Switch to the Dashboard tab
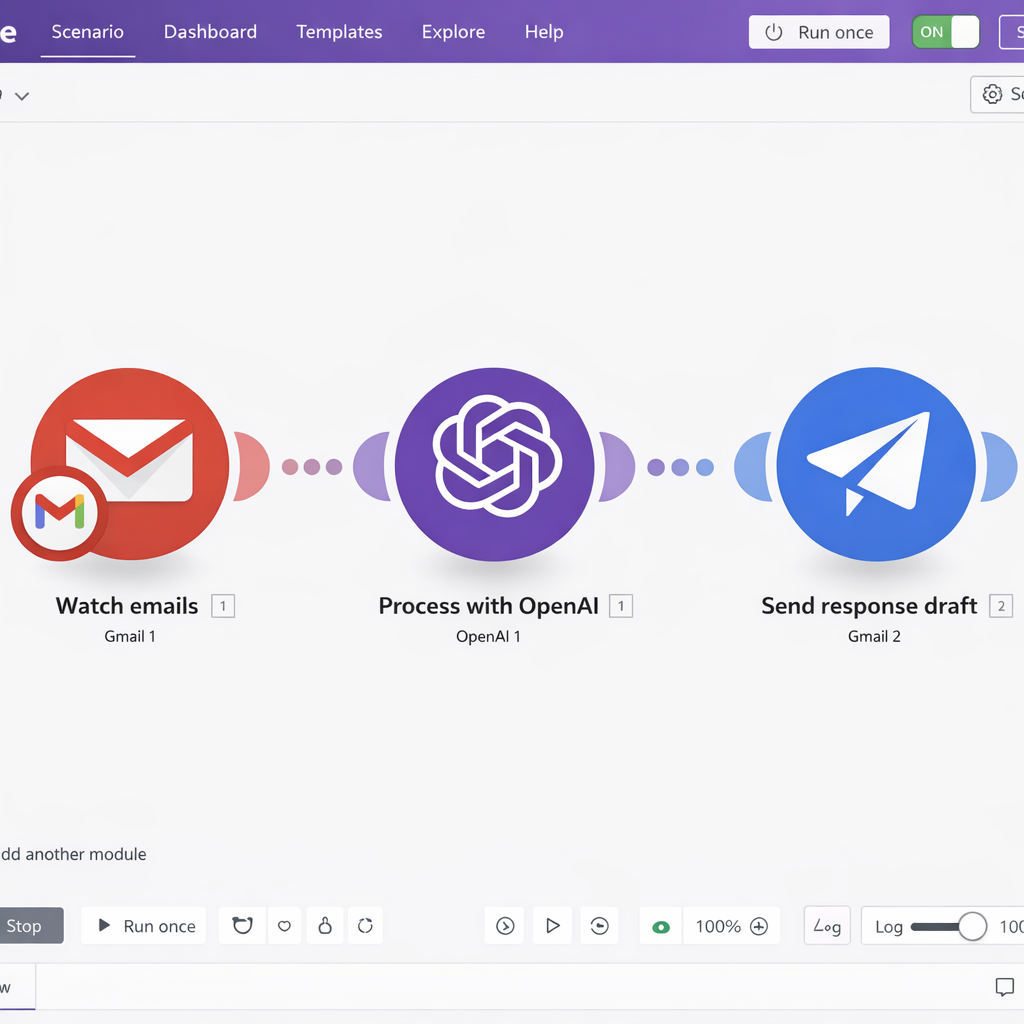Viewport: 1024px width, 1024px height. click(x=210, y=32)
